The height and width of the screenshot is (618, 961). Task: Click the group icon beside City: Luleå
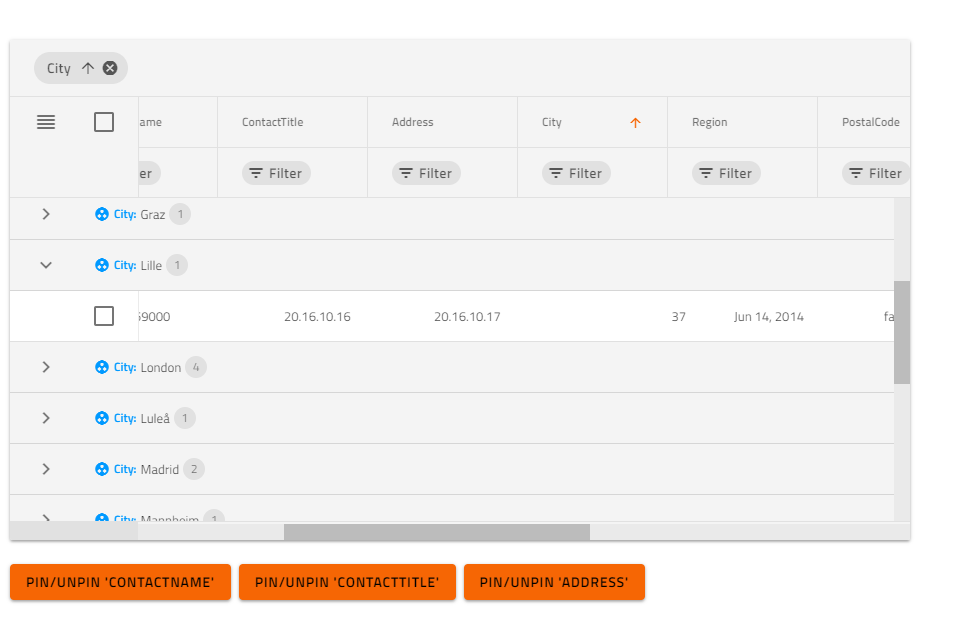click(x=102, y=418)
